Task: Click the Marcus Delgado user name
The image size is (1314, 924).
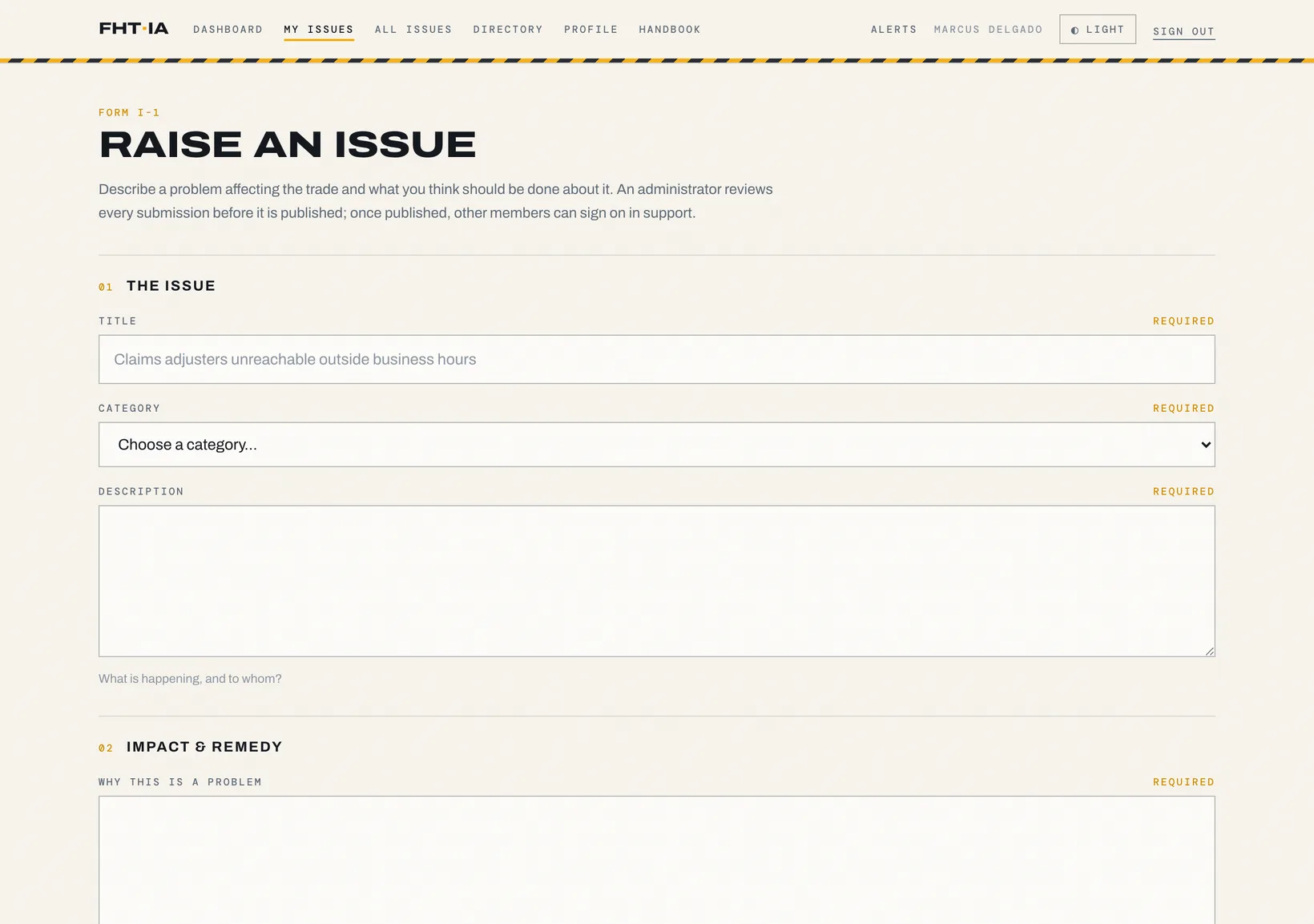Action: (x=988, y=30)
